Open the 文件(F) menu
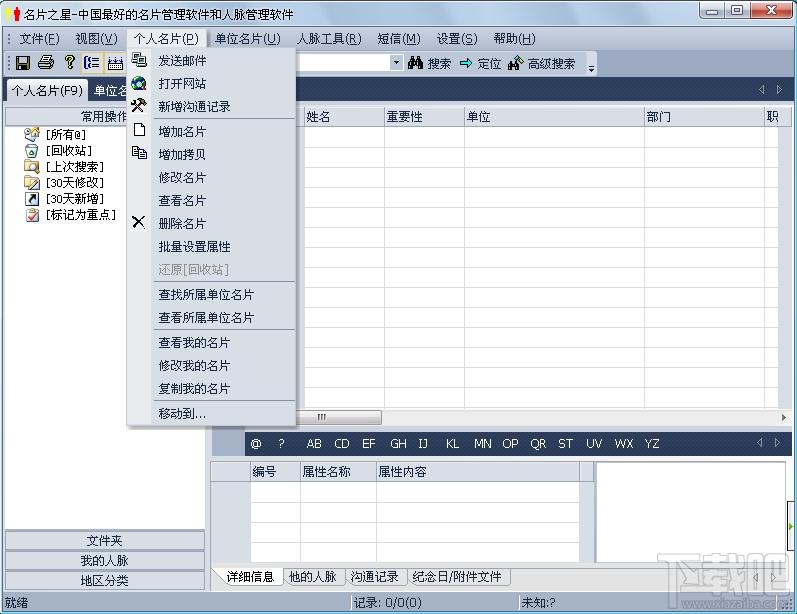This screenshot has width=797, height=614. tap(39, 39)
